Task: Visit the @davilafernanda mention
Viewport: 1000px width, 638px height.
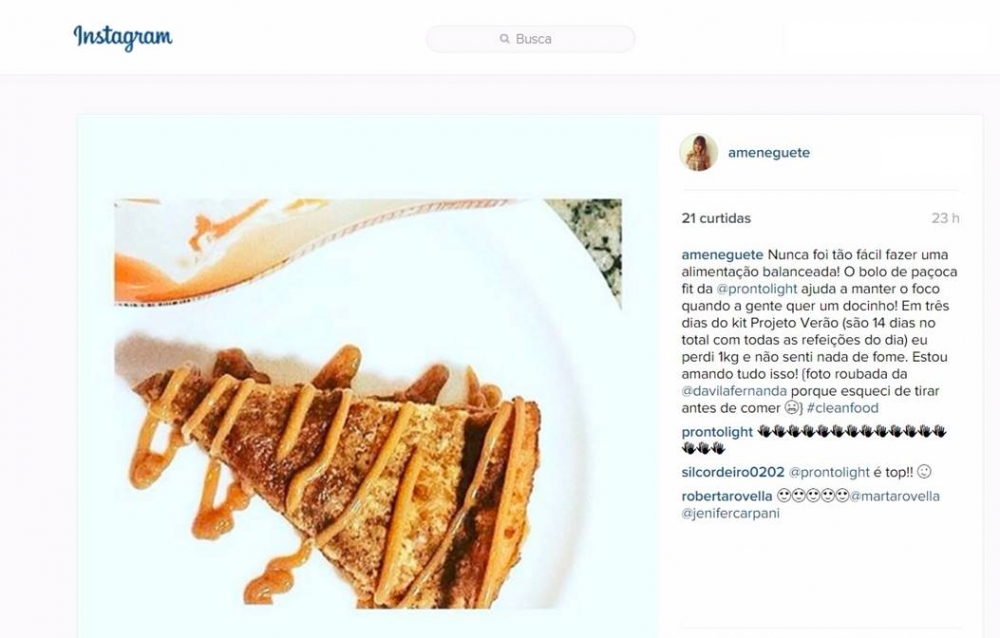Action: [x=733, y=391]
